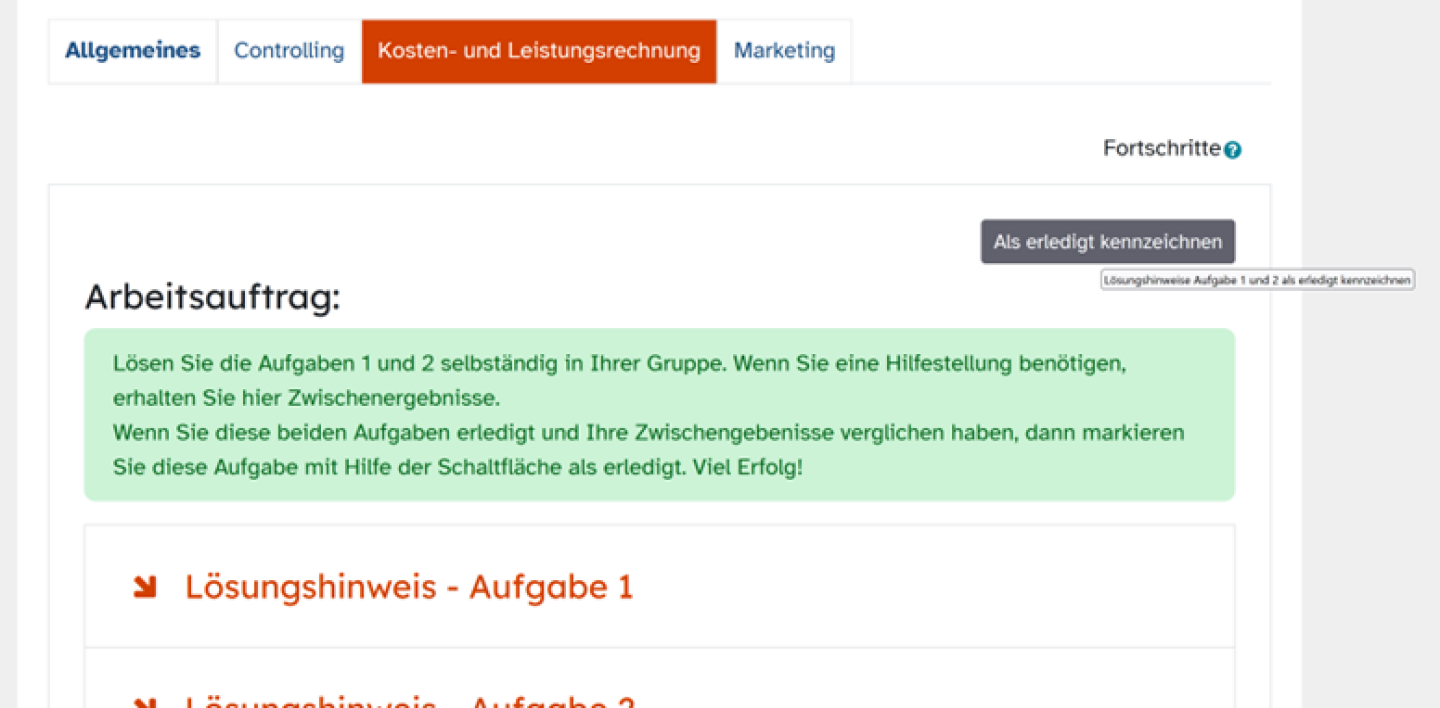
Task: Switch to the Controlling tab
Action: pos(288,50)
